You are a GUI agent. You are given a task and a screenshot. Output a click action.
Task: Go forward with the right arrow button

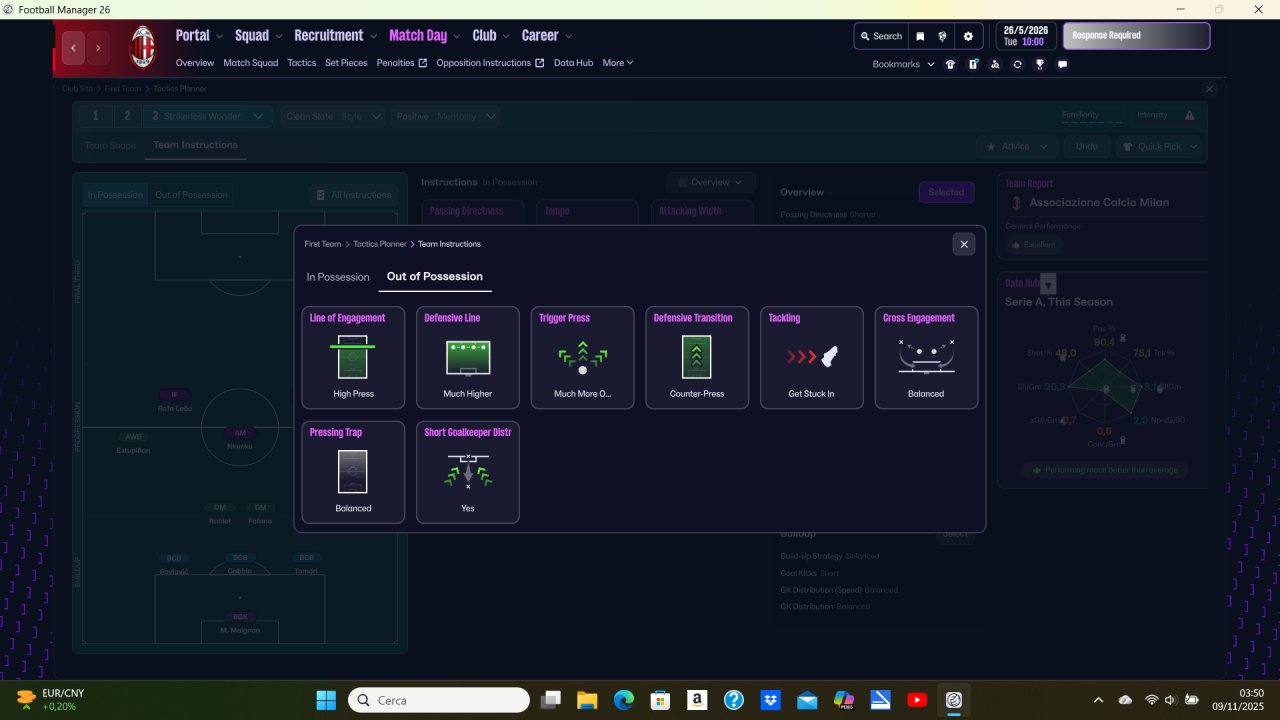[98, 47]
